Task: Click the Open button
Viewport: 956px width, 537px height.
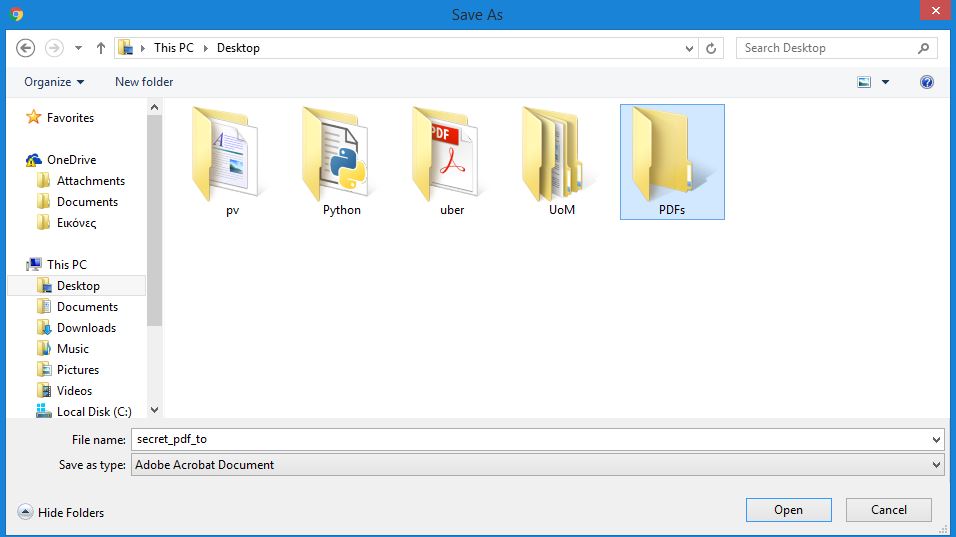Action: (x=788, y=510)
